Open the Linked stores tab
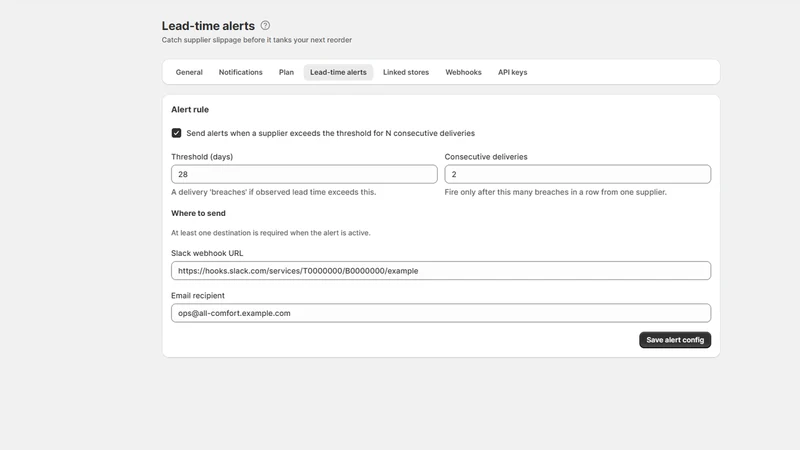The image size is (800, 450). pos(406,72)
